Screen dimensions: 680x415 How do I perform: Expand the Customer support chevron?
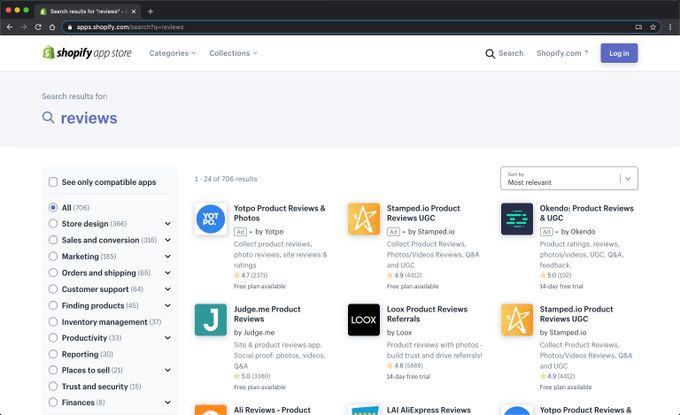click(168, 289)
